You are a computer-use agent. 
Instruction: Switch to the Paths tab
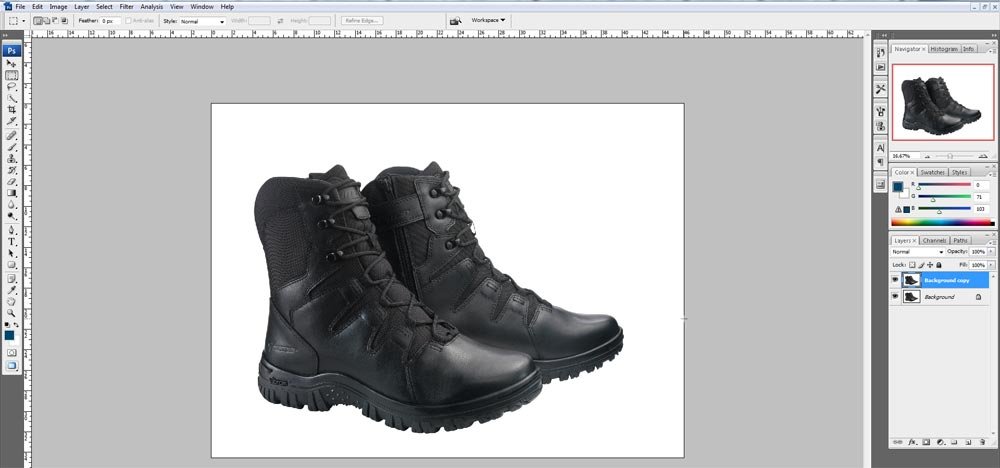click(960, 240)
